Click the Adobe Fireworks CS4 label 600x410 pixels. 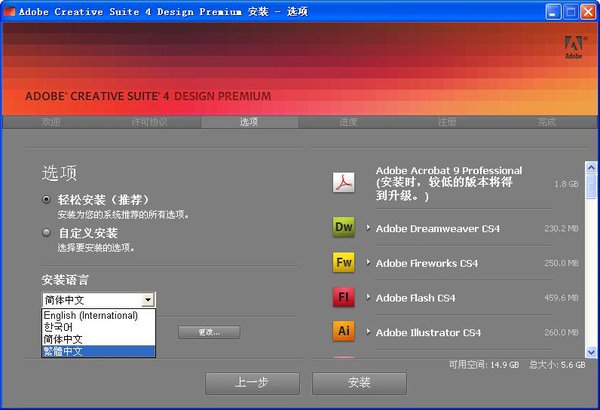427,263
